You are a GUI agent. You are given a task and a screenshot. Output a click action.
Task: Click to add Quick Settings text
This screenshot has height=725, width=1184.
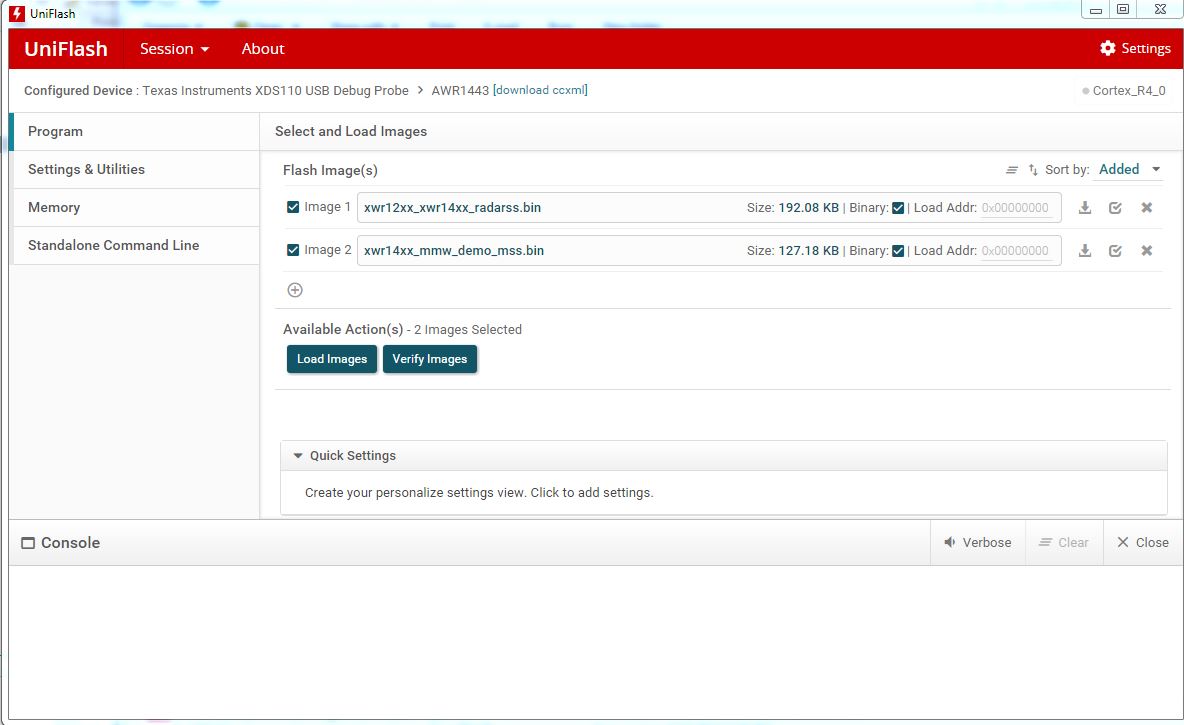point(479,492)
